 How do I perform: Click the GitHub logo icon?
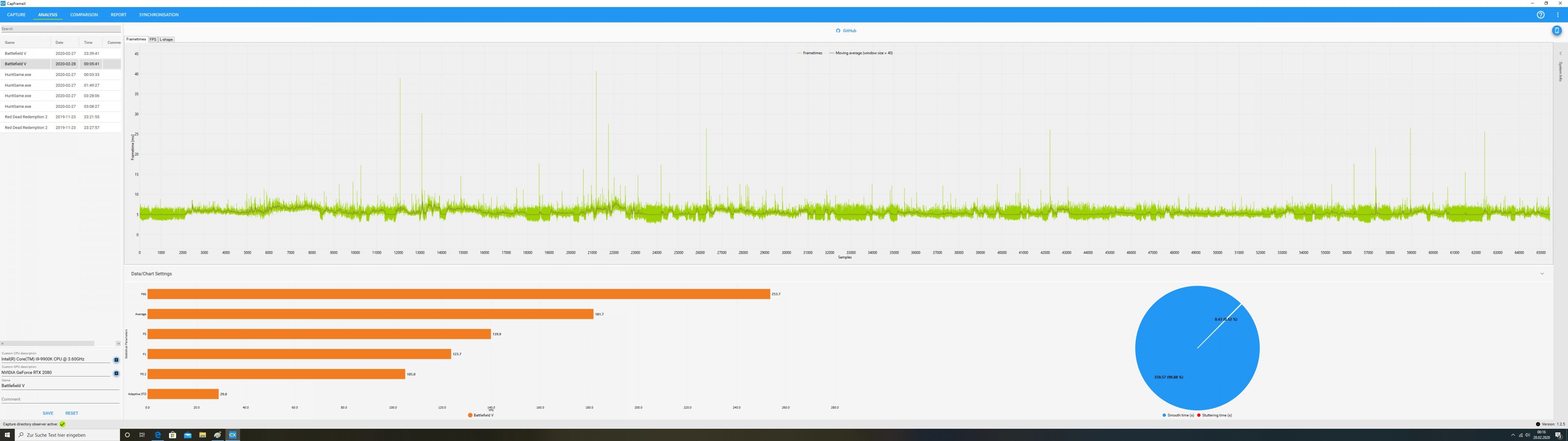coord(837,31)
